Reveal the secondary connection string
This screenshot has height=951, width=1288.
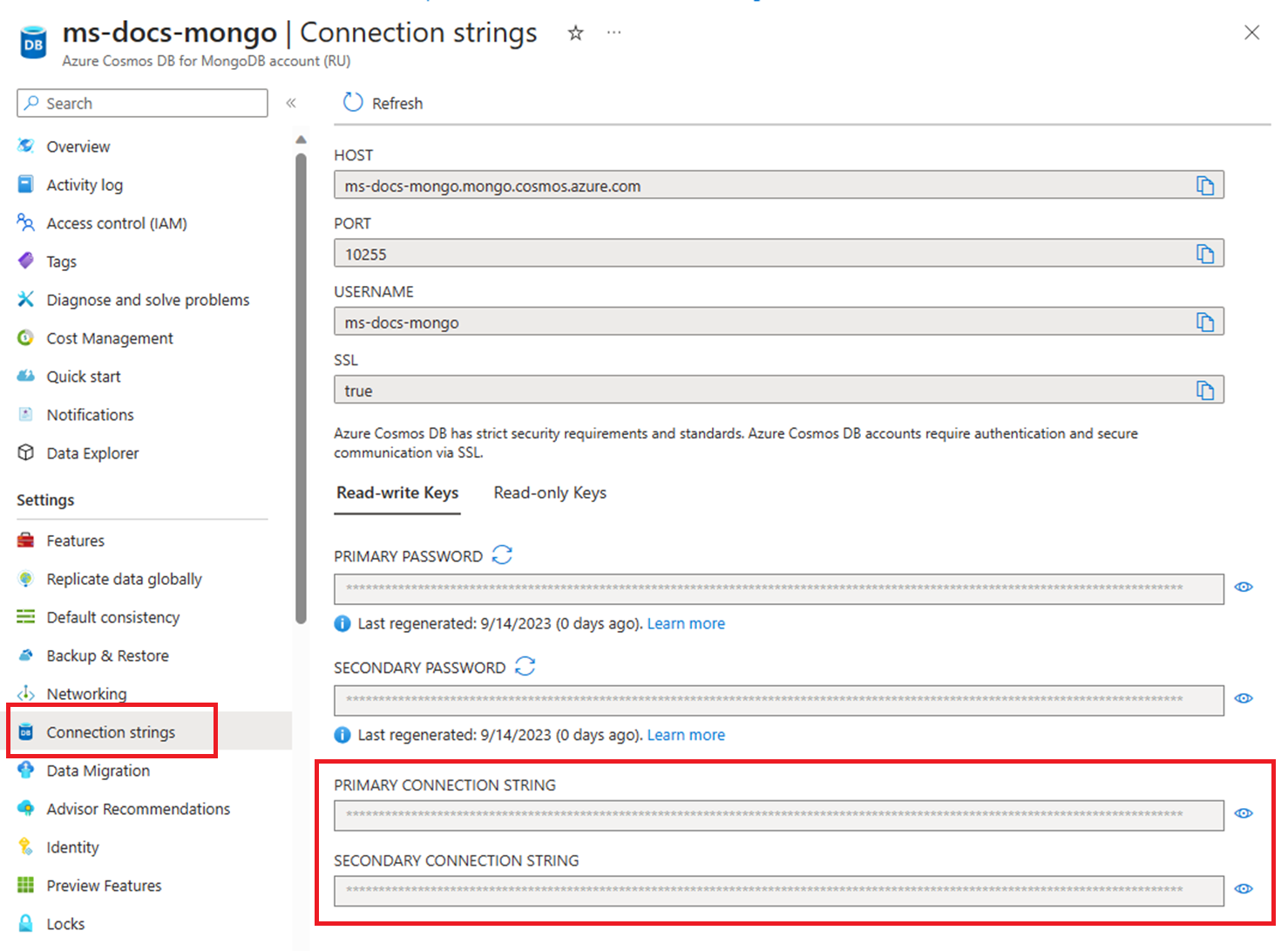pos(1244,889)
